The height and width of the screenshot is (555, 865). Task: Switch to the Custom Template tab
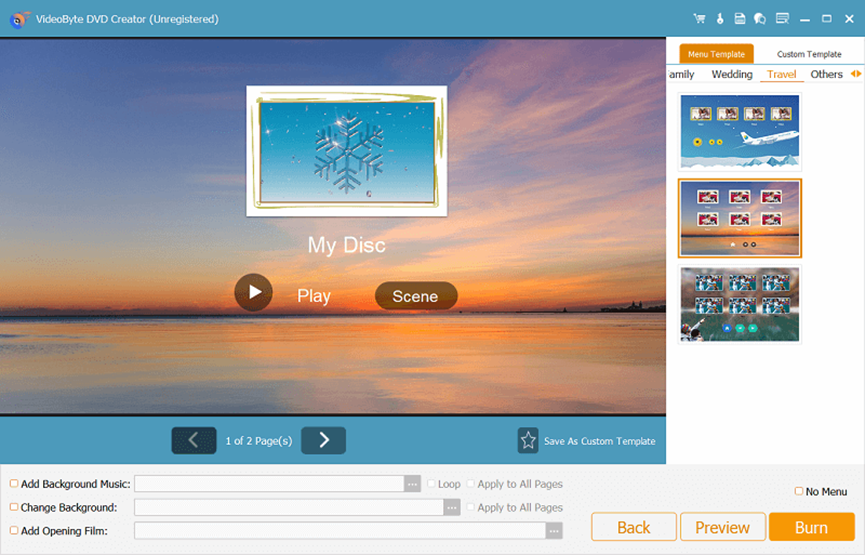809,54
